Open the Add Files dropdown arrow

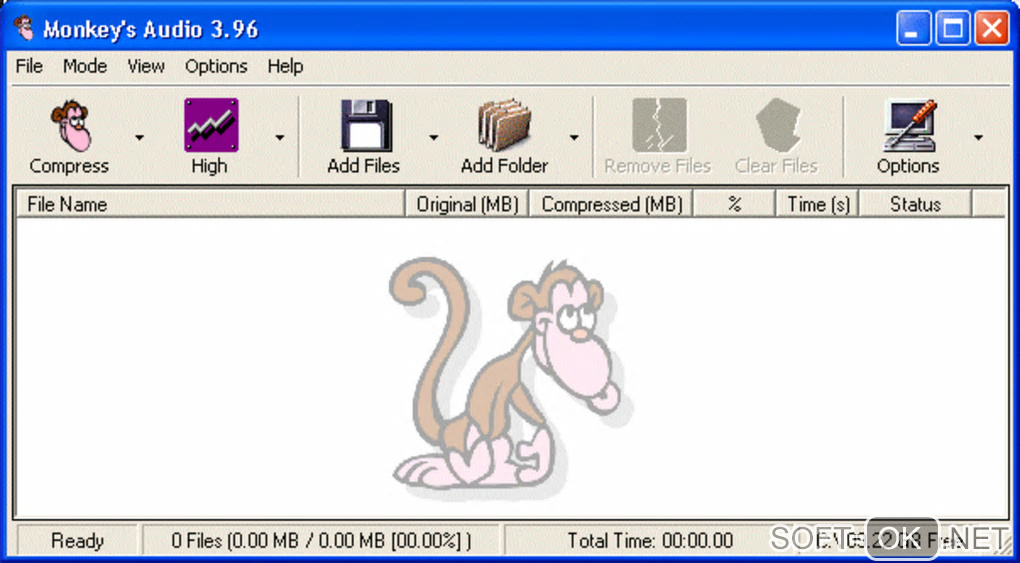point(433,137)
